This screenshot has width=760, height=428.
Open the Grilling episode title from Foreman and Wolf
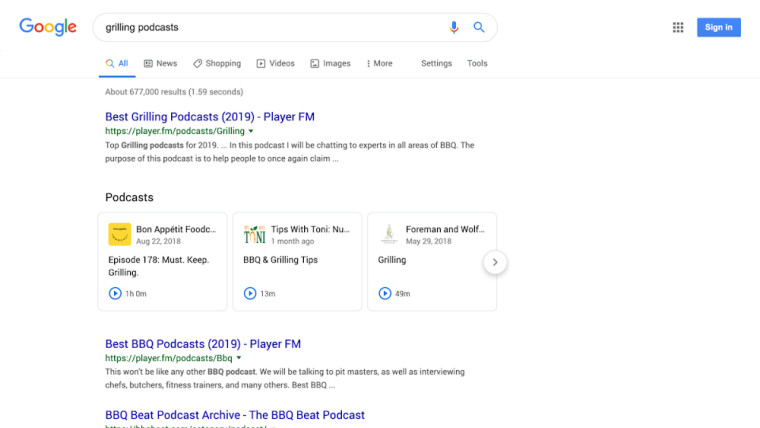(392, 260)
